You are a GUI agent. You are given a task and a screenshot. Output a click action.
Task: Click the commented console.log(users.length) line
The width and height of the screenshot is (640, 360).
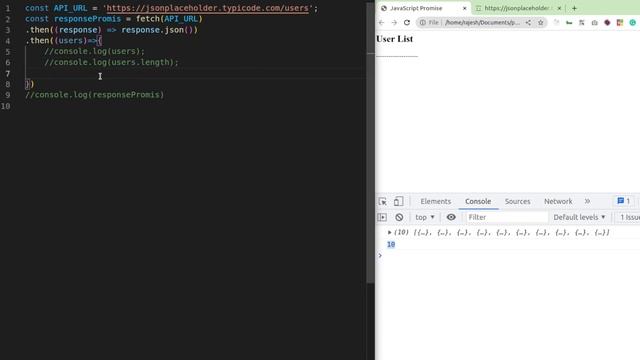[111, 62]
